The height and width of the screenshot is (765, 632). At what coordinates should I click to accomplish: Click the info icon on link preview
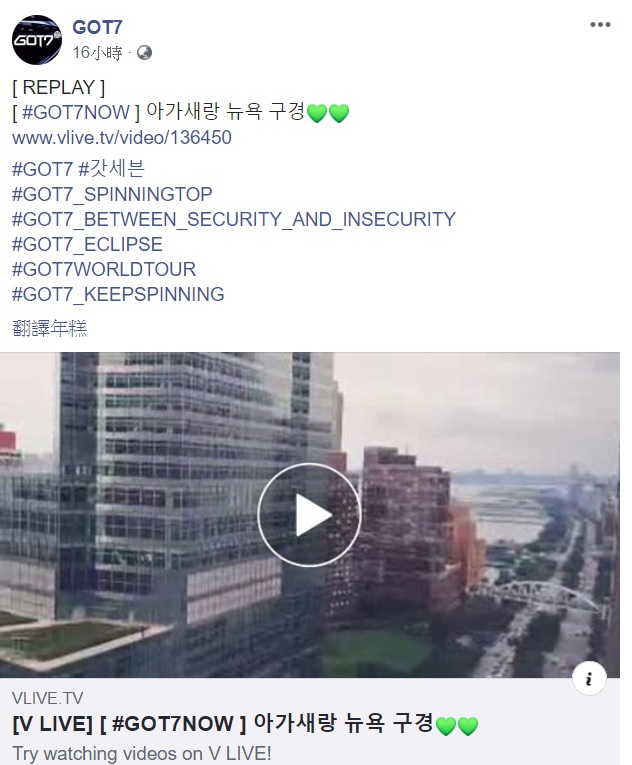589,678
